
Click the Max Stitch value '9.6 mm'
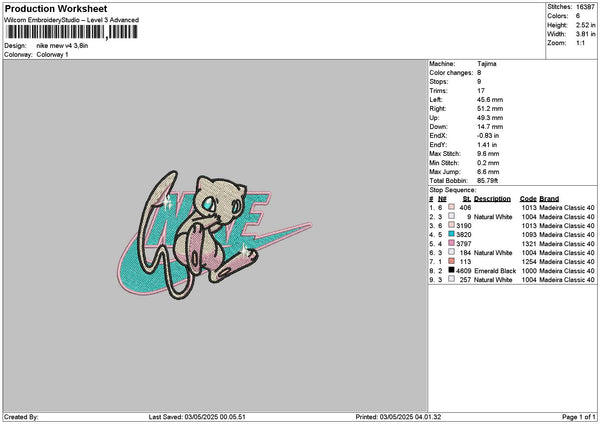(488, 154)
